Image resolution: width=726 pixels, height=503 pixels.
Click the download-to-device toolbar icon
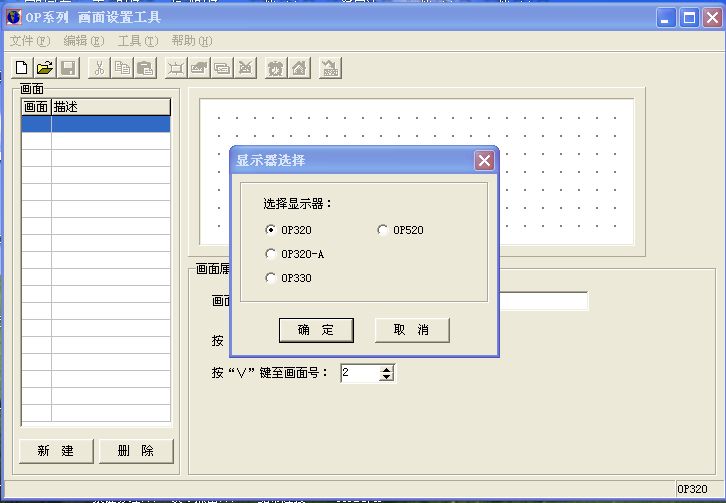tap(330, 69)
